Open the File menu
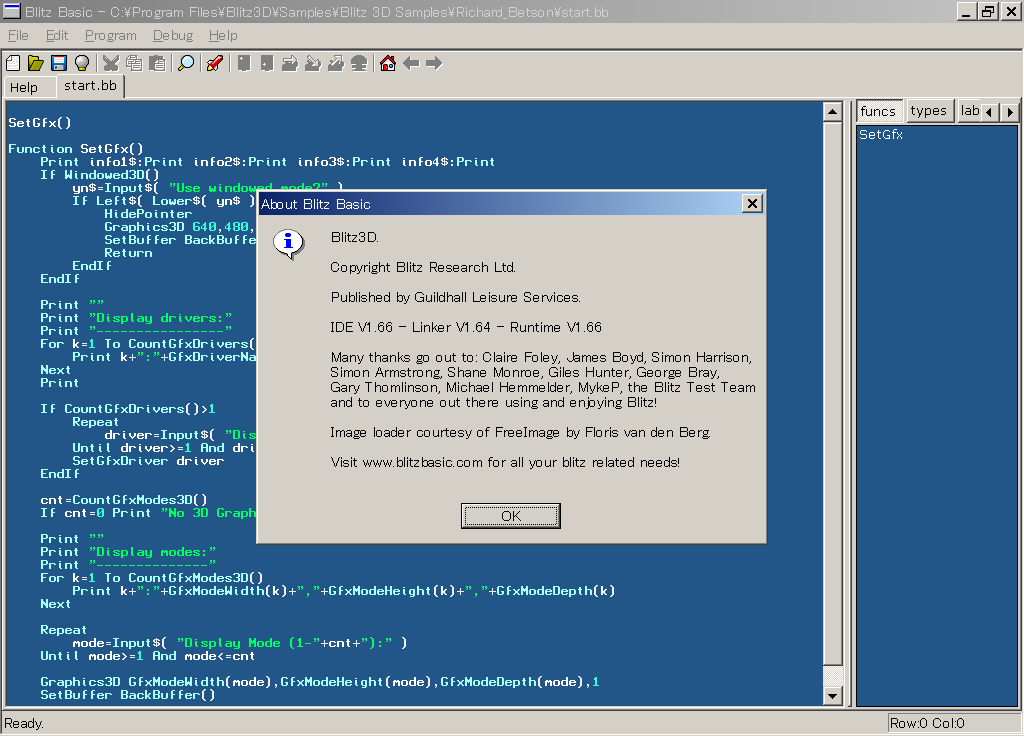The image size is (1024, 736). pos(18,35)
